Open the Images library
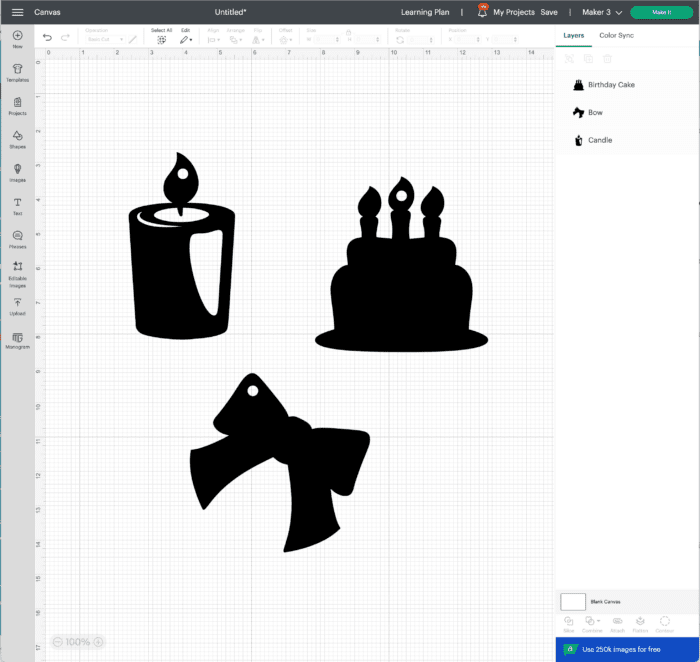 [x=17, y=172]
